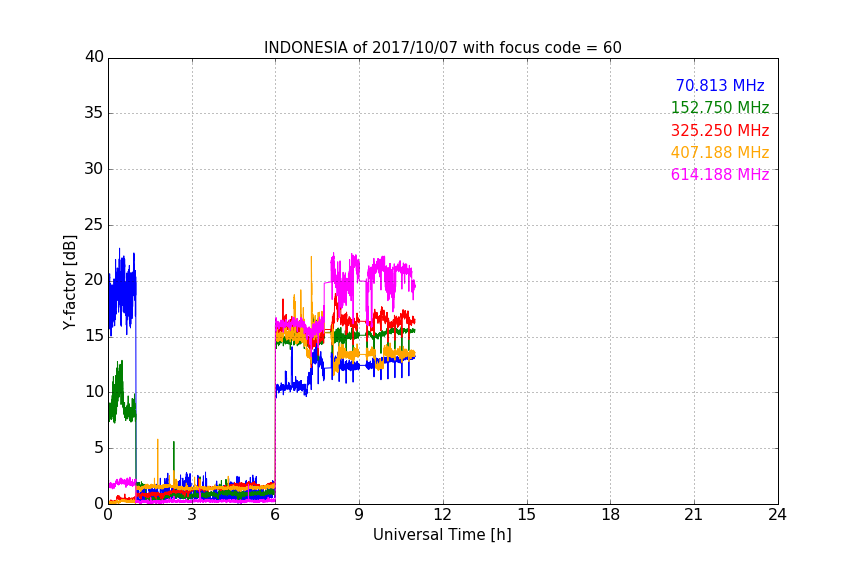Click the y-axis tick label 35
The height and width of the screenshot is (576, 864).
94,113
